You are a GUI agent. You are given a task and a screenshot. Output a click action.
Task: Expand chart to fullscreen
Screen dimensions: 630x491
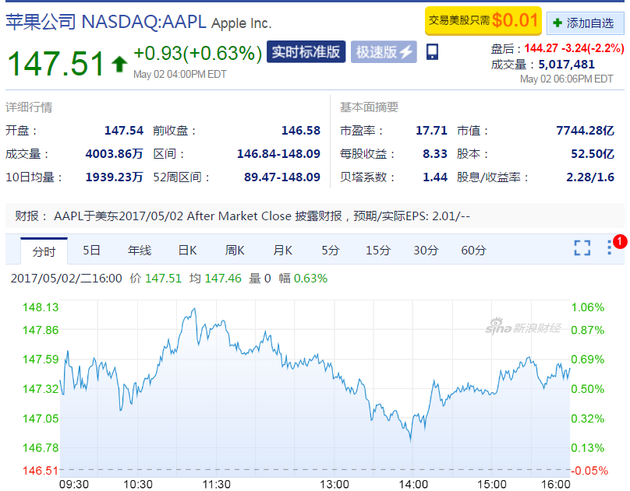582,248
